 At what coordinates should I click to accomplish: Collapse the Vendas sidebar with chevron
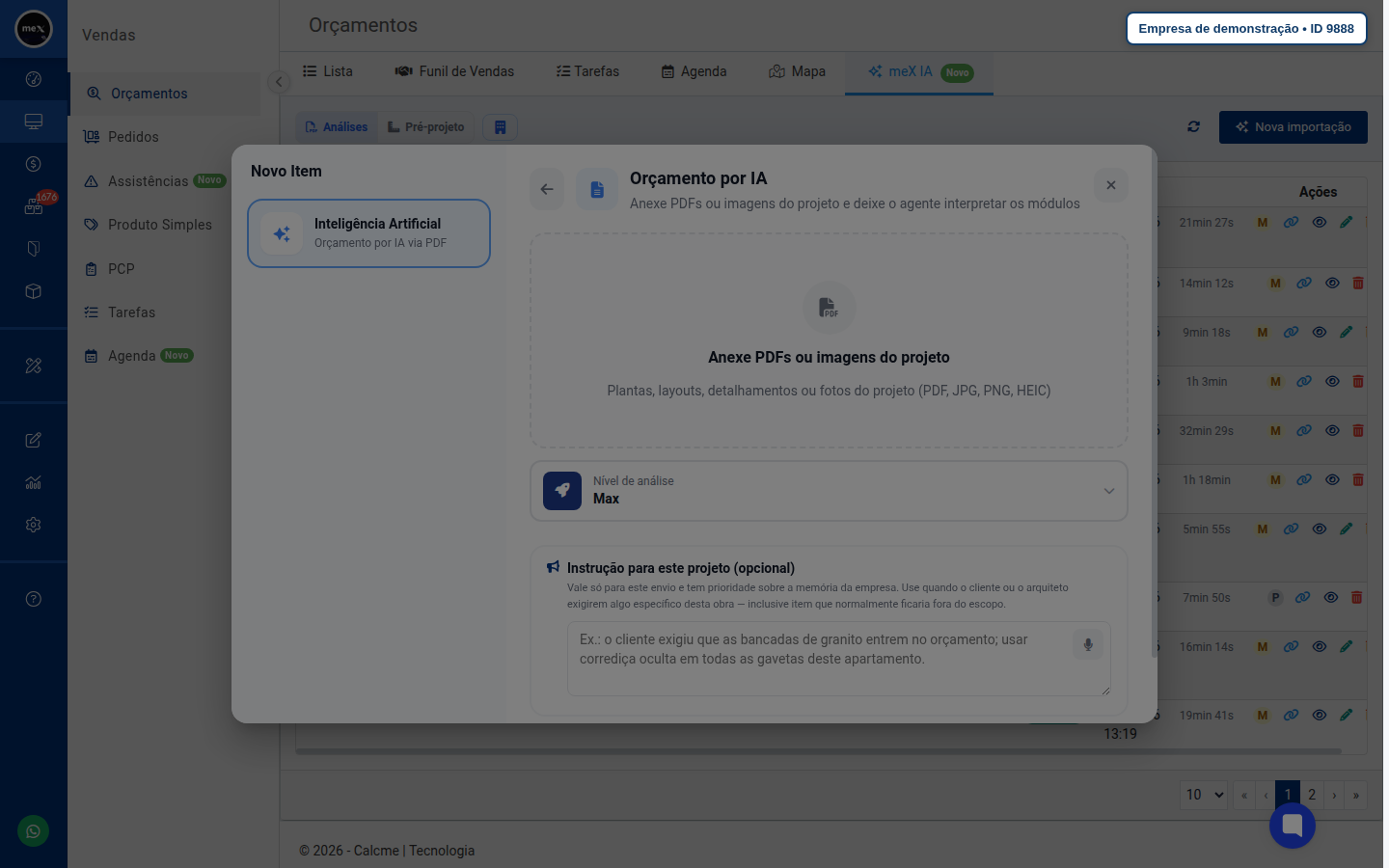[279, 82]
